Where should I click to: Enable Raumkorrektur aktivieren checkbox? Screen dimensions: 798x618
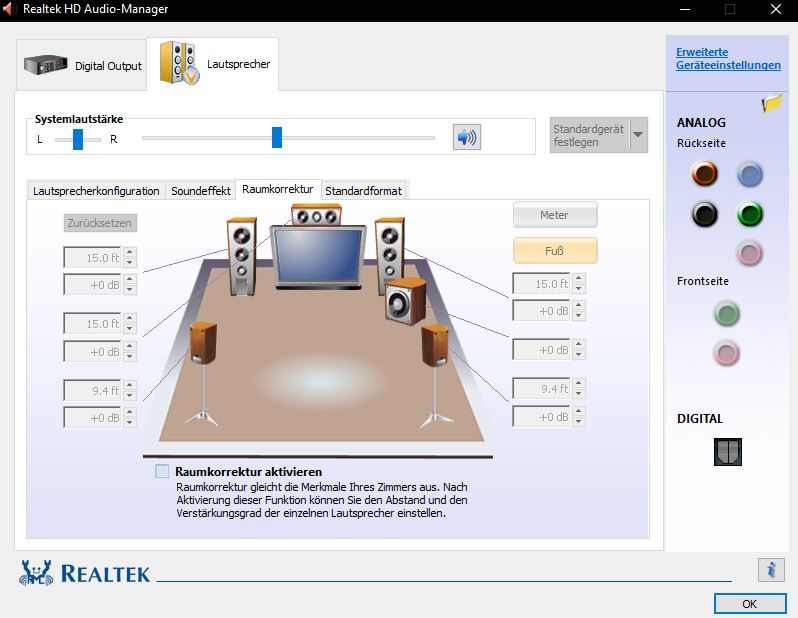pyautogui.click(x=162, y=471)
